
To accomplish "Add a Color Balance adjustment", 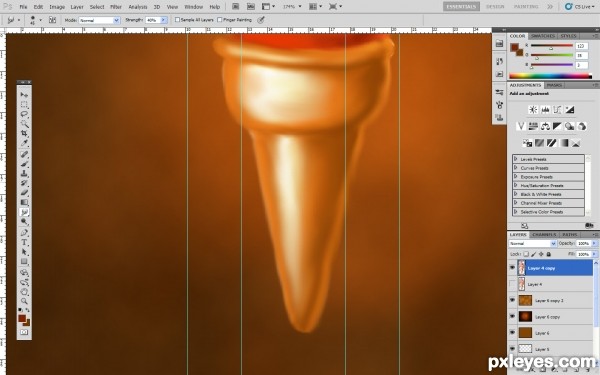I will tap(545, 126).
